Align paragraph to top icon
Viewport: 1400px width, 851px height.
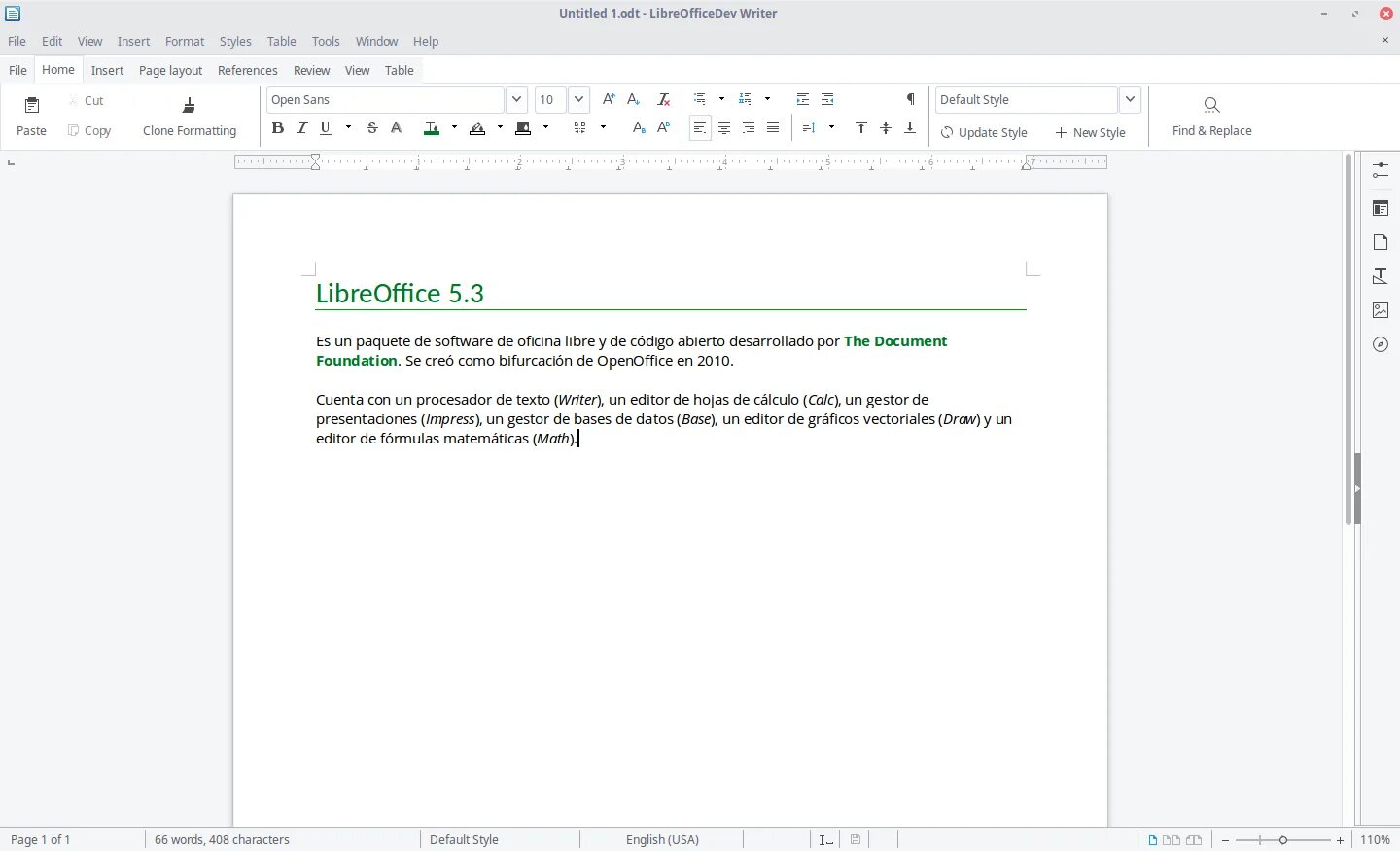coord(861,128)
